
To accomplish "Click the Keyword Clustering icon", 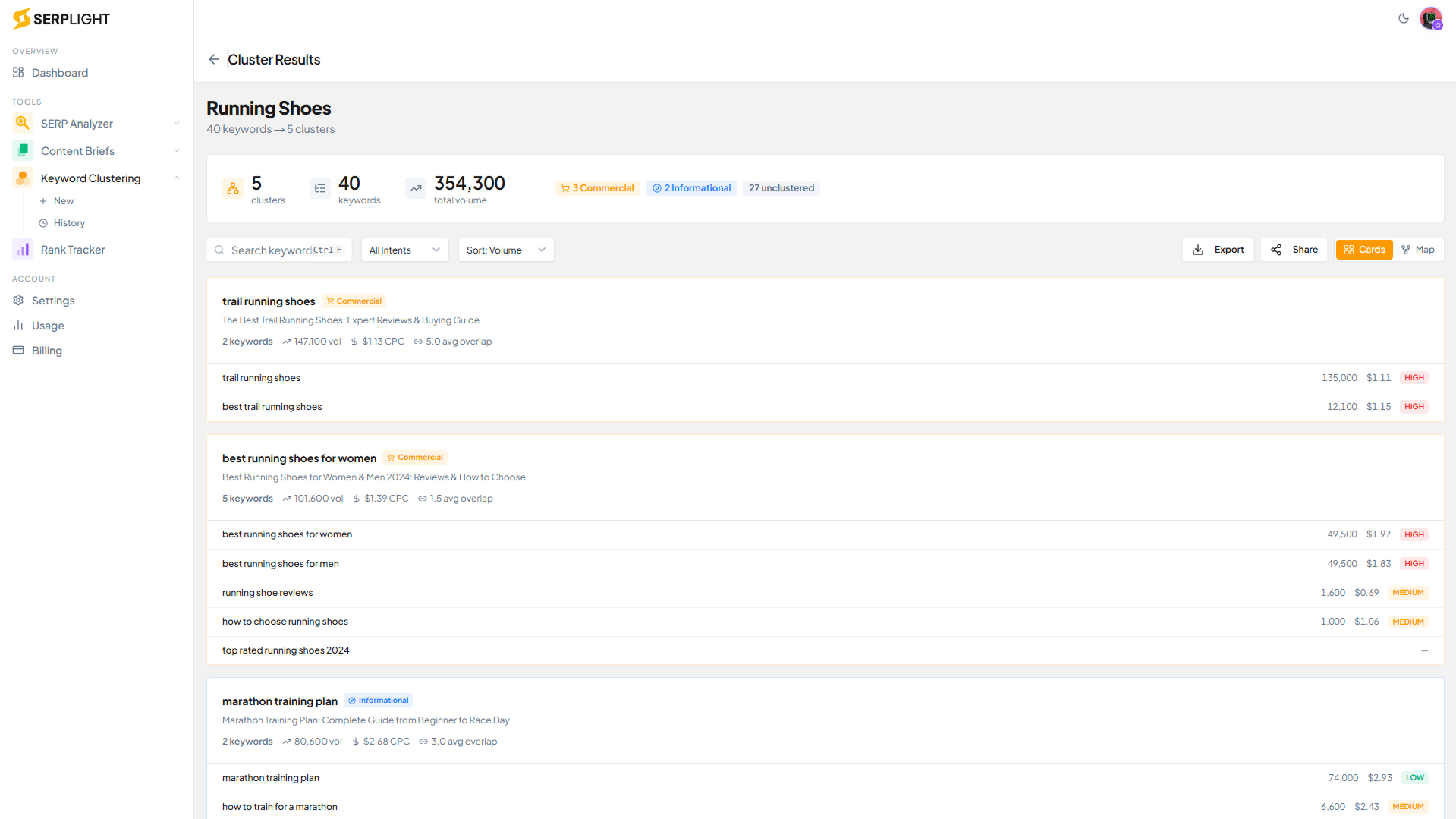I will coord(21,178).
